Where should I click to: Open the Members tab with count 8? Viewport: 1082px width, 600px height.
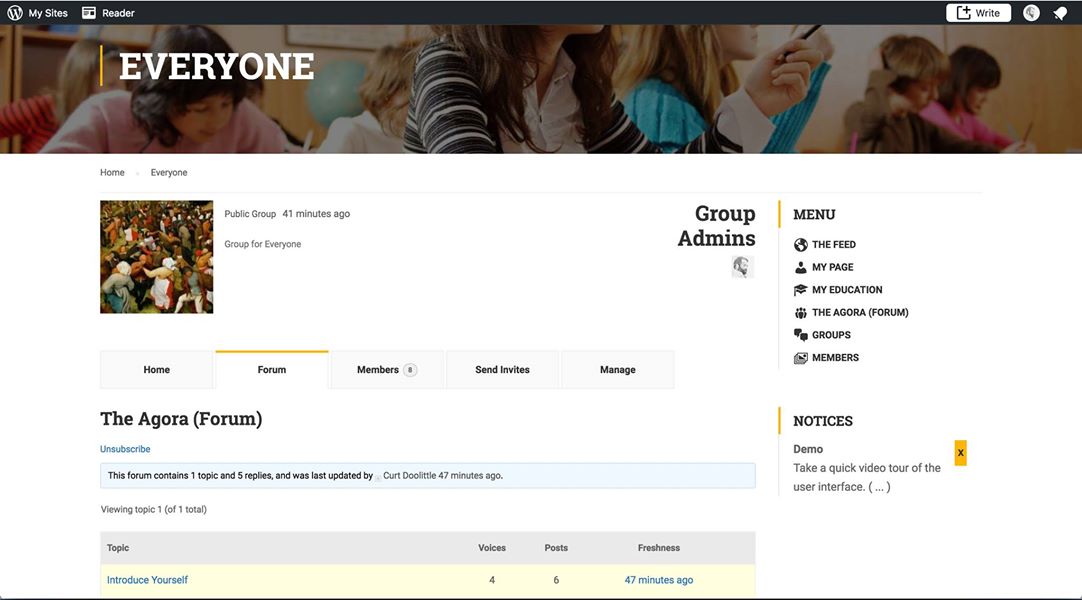pos(386,370)
